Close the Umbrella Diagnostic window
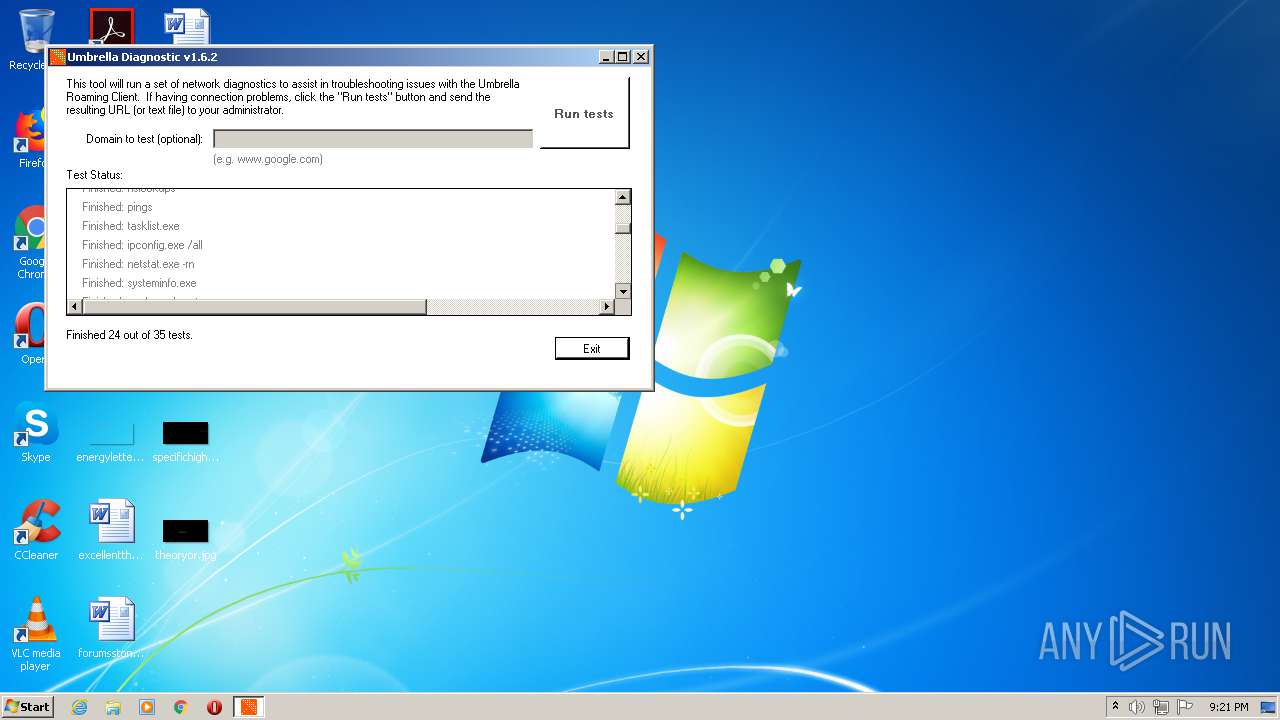This screenshot has height=720, width=1280. coord(641,57)
